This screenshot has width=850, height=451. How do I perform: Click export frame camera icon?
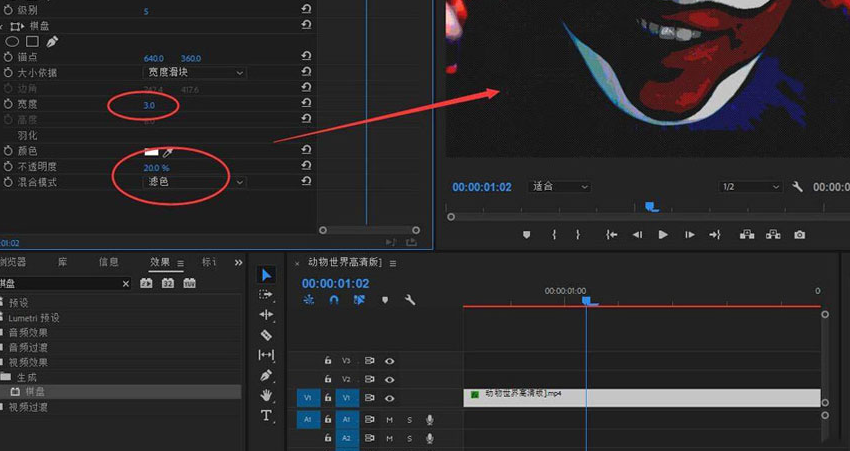(x=800, y=235)
